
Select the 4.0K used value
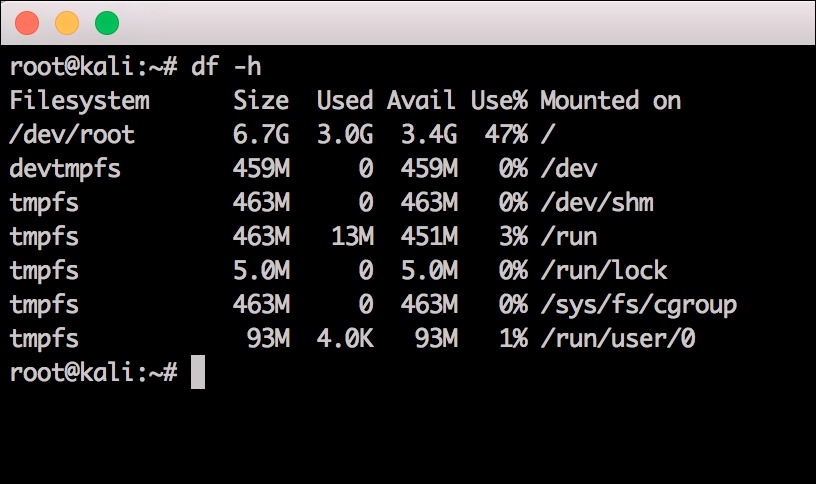(x=345, y=339)
